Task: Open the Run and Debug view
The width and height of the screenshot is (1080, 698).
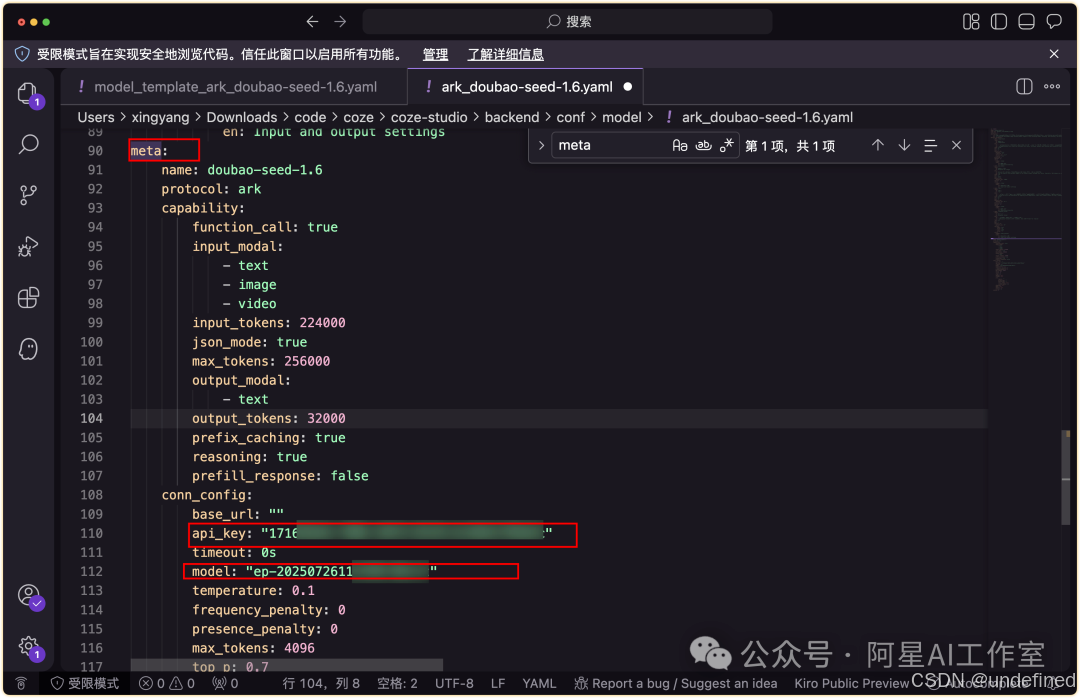Action: coord(28,246)
